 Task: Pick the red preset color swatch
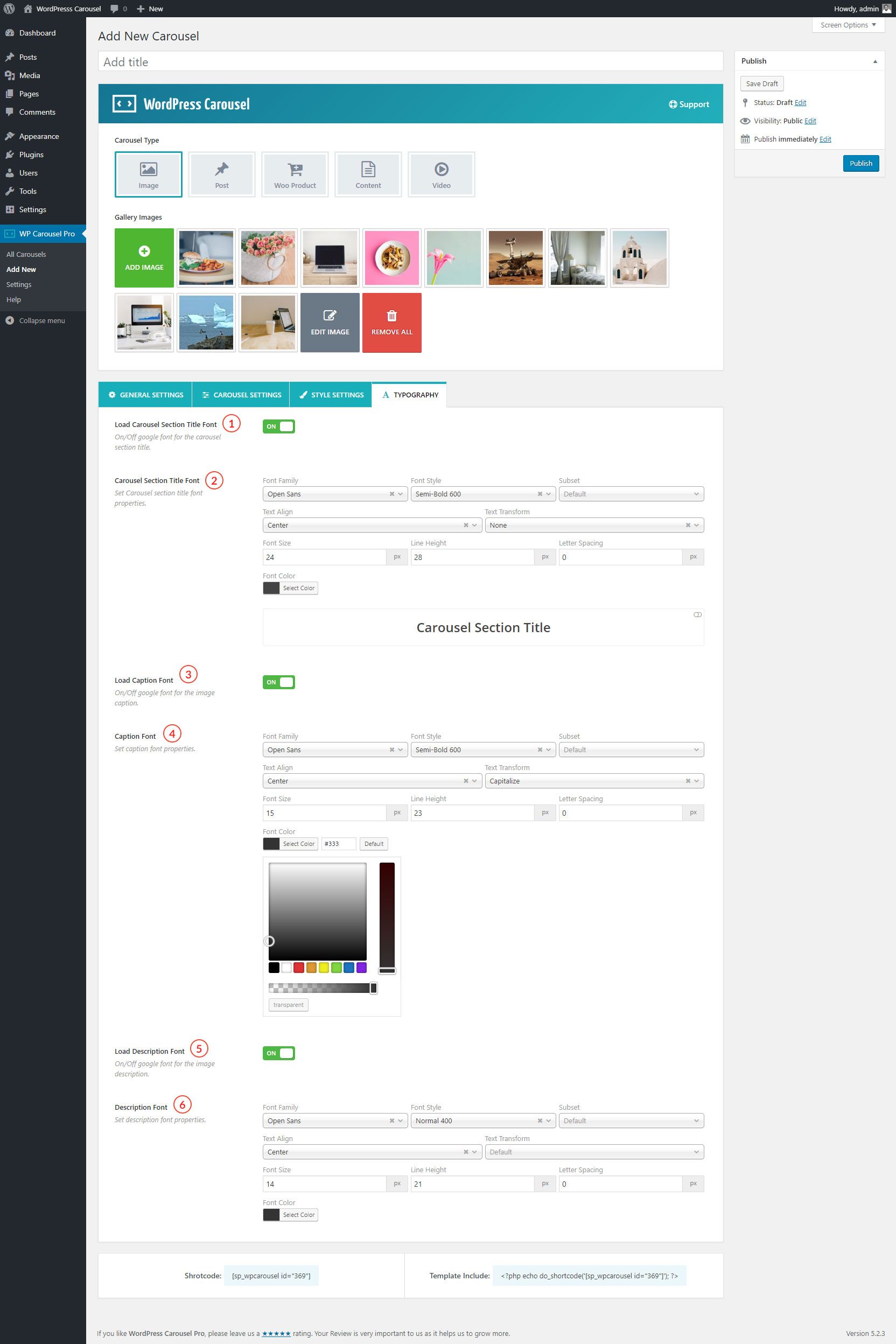299,968
